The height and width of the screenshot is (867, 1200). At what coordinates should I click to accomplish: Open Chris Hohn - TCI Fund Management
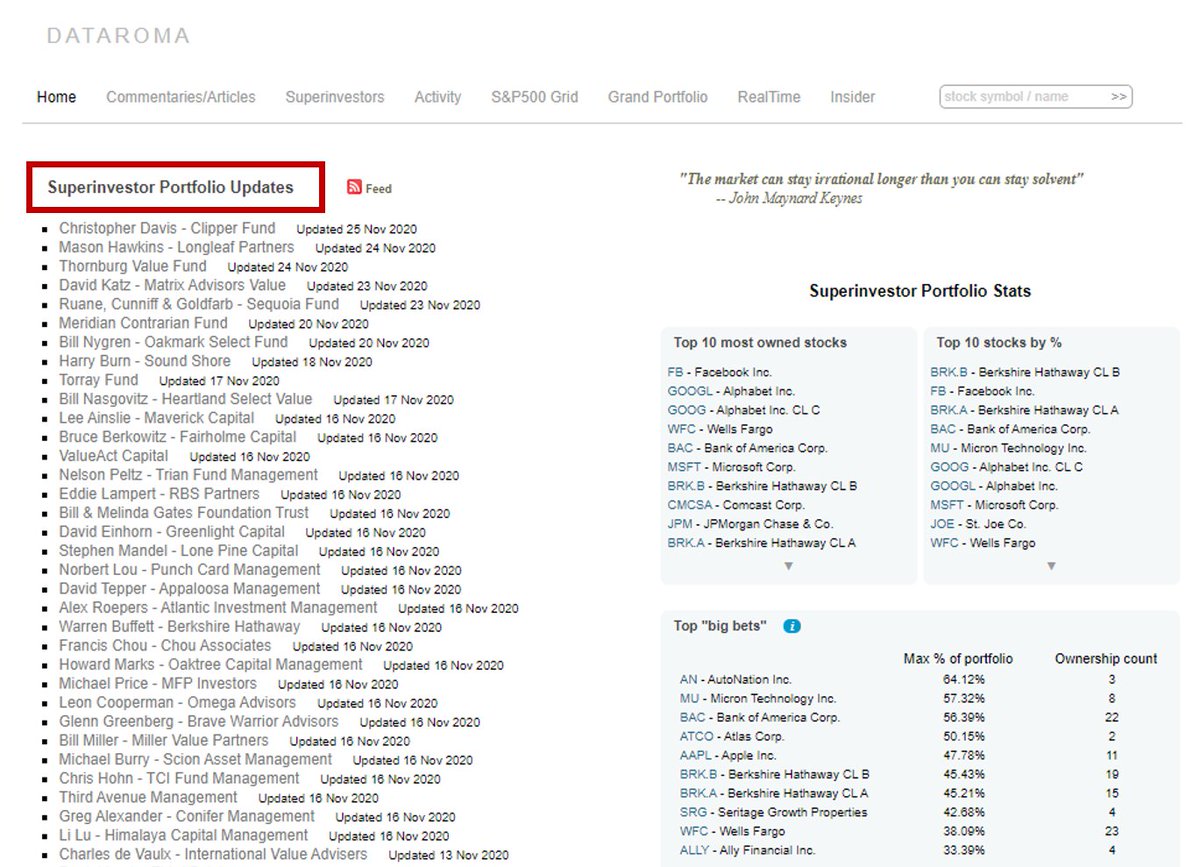pos(180,779)
